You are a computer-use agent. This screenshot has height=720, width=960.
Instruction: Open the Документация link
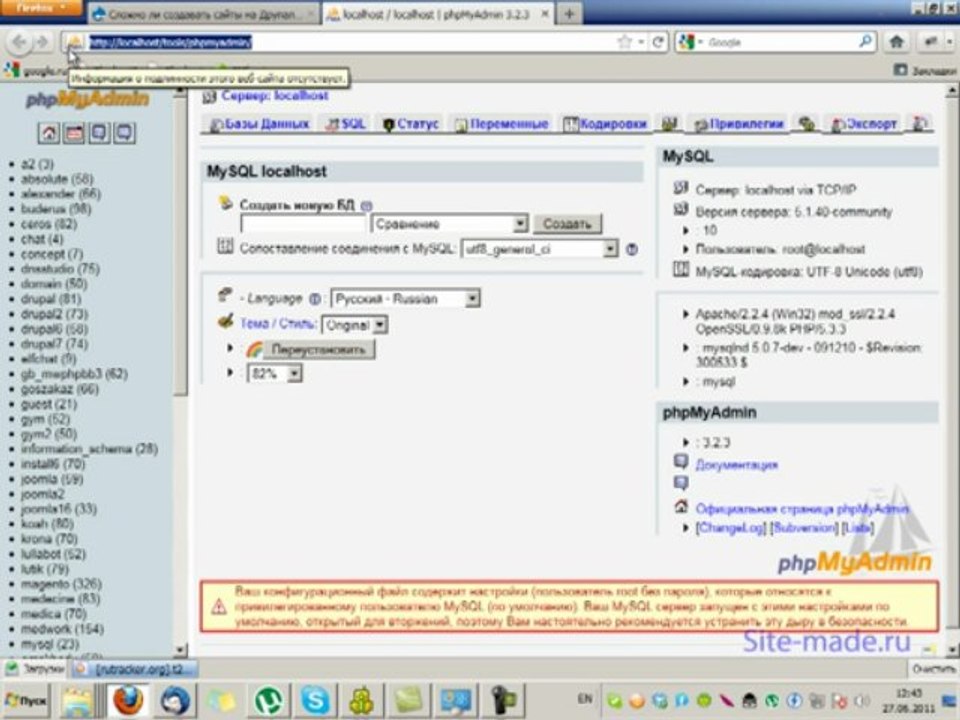coord(737,465)
